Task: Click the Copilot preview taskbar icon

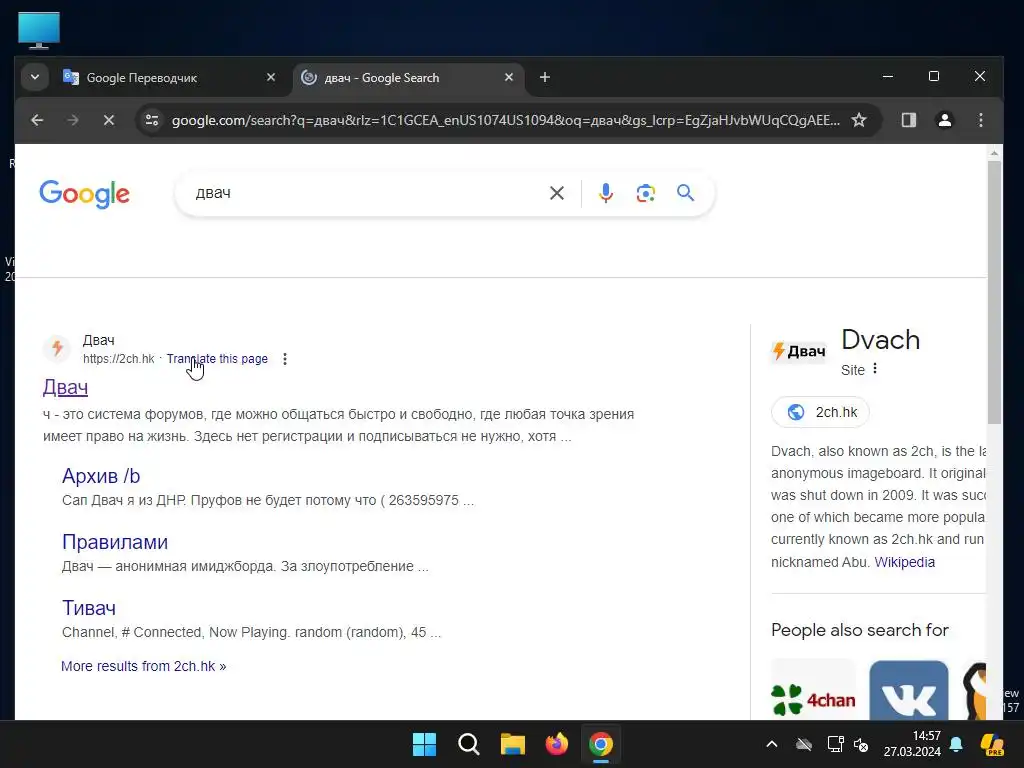Action: pos(992,744)
